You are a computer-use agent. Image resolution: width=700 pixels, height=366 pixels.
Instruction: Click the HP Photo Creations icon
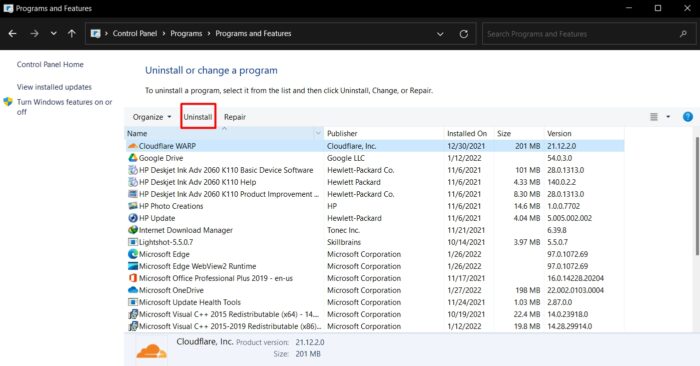click(x=133, y=206)
